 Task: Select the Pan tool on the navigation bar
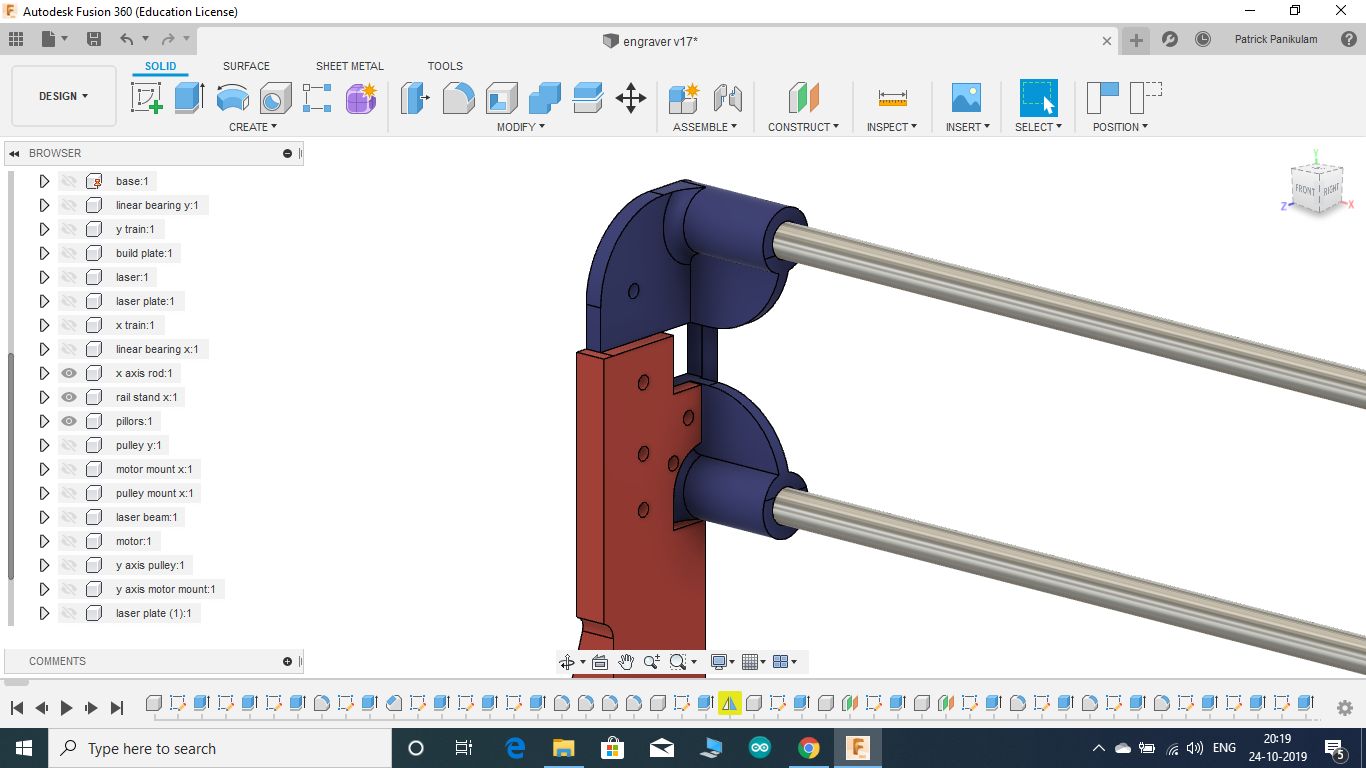627,661
